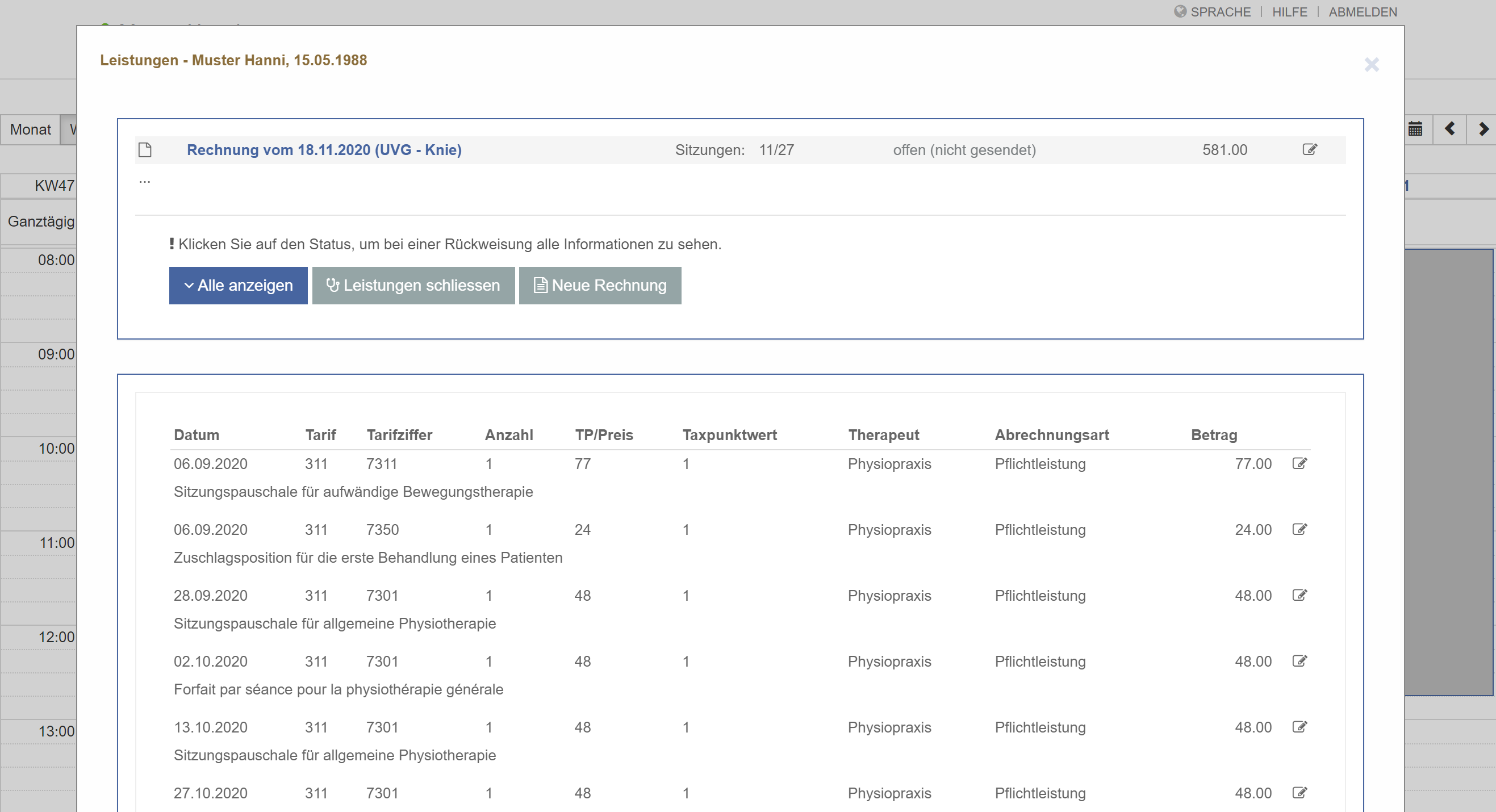The width and height of the screenshot is (1496, 812).
Task: Click amount 77.00 in Betrag column
Action: click(1253, 464)
